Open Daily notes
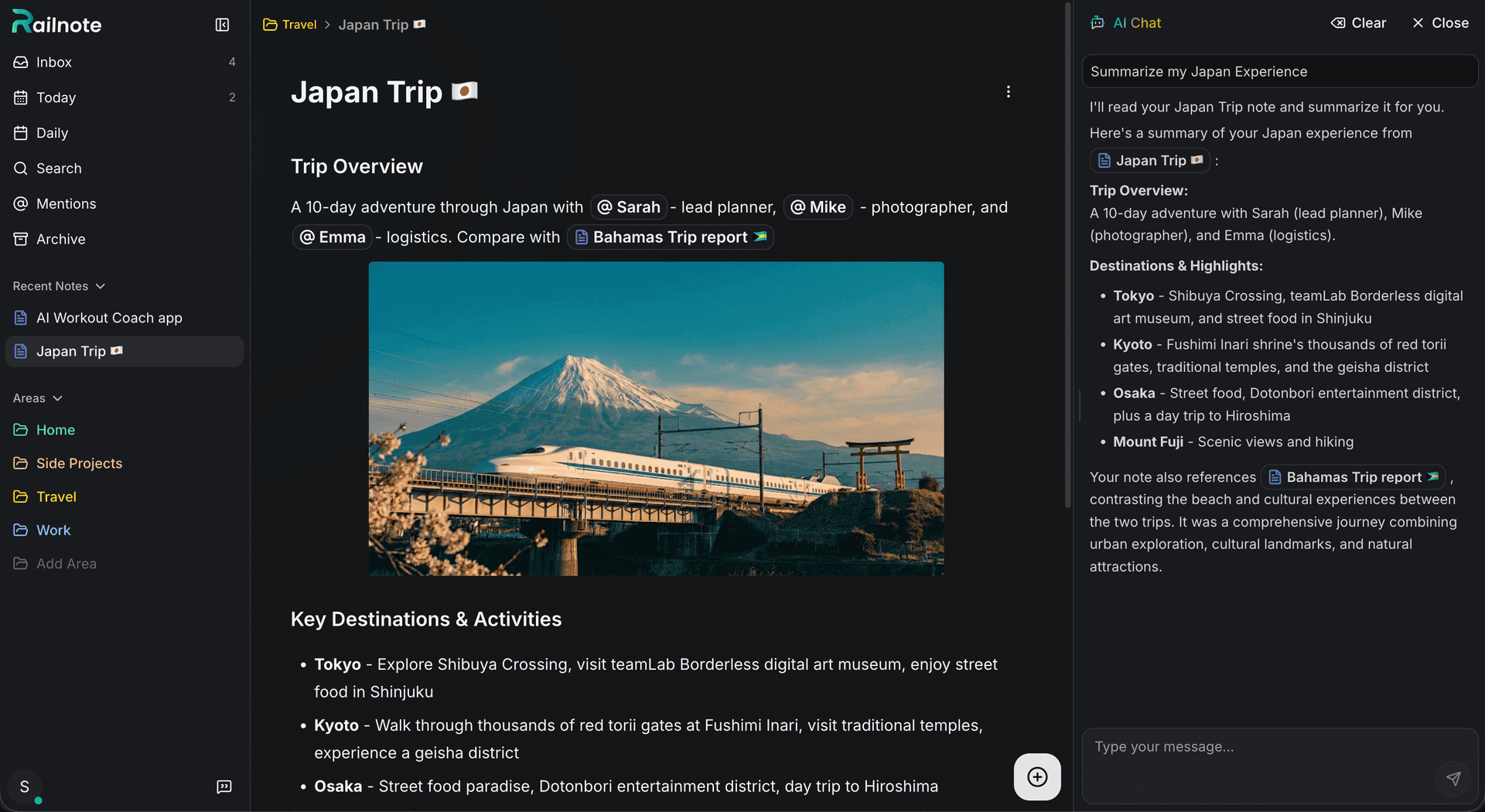Image resolution: width=1485 pixels, height=812 pixels. tap(52, 133)
